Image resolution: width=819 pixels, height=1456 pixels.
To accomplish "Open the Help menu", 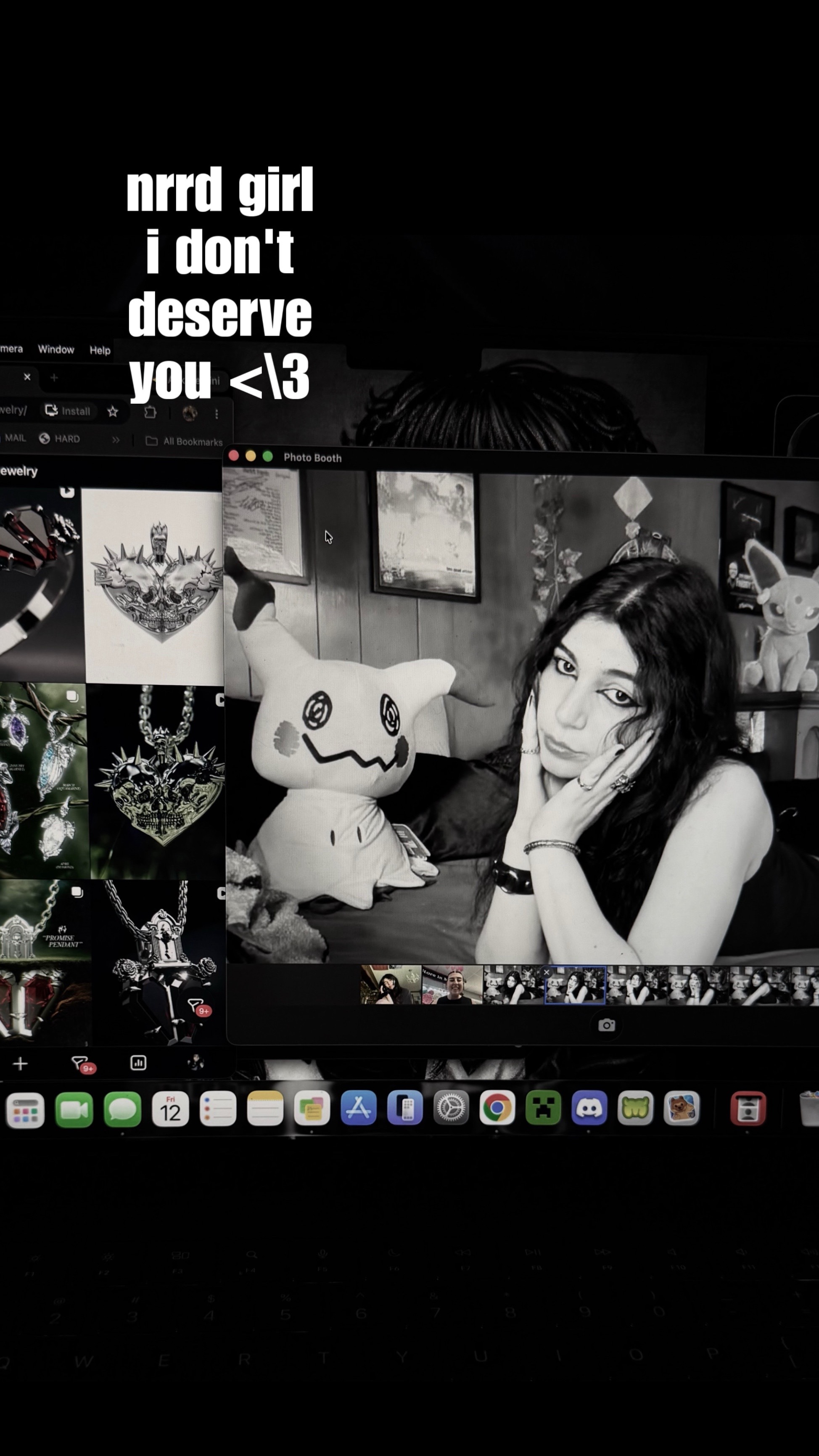I will pos(100,350).
